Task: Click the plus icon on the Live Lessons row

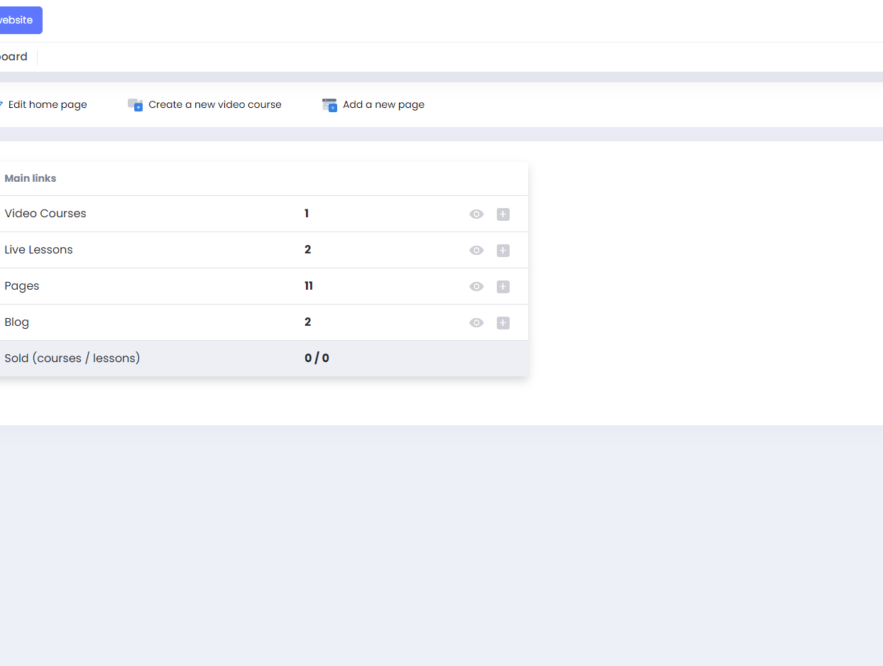Action: click(x=503, y=250)
